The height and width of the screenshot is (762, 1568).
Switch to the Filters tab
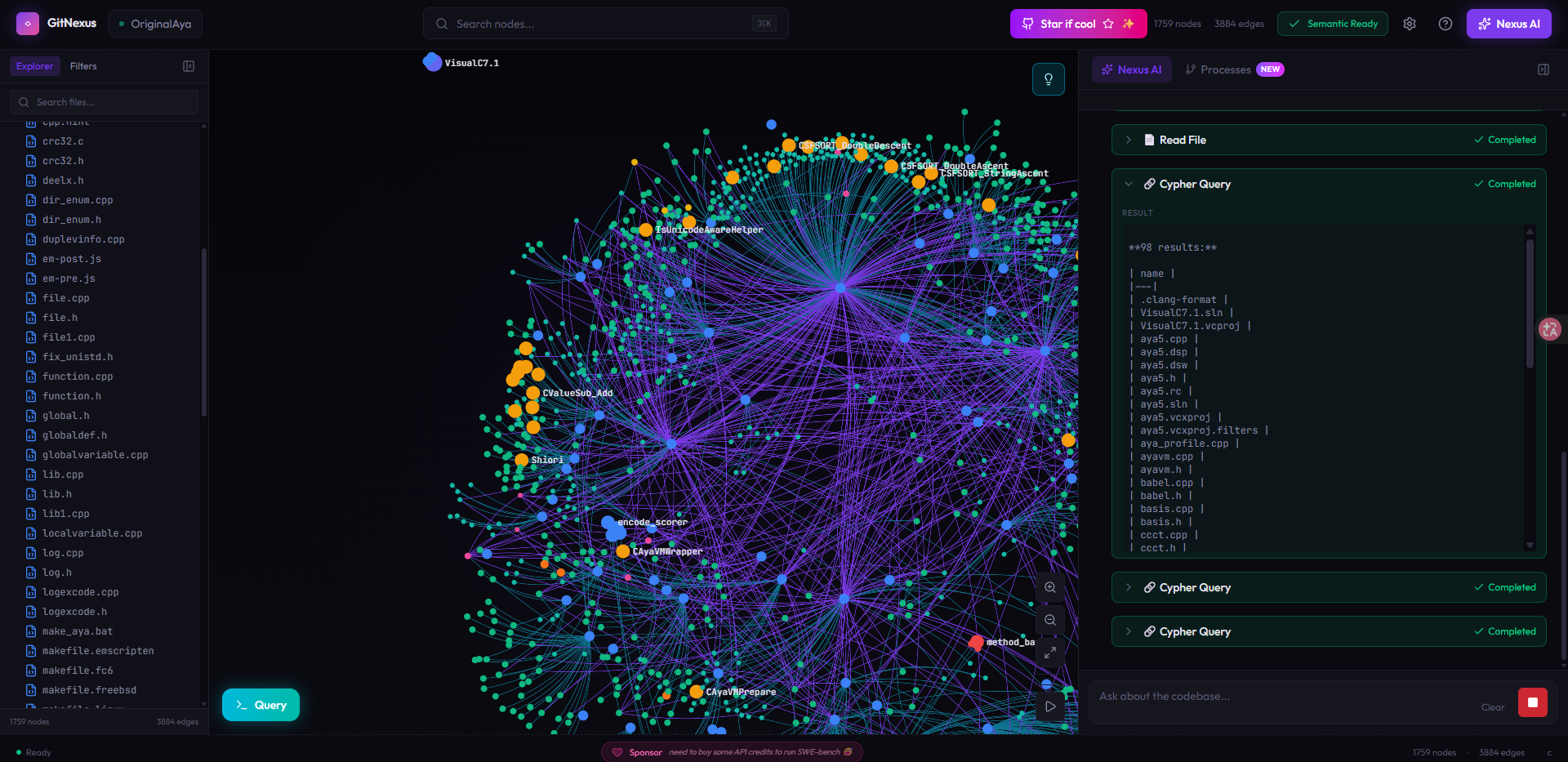pos(83,66)
